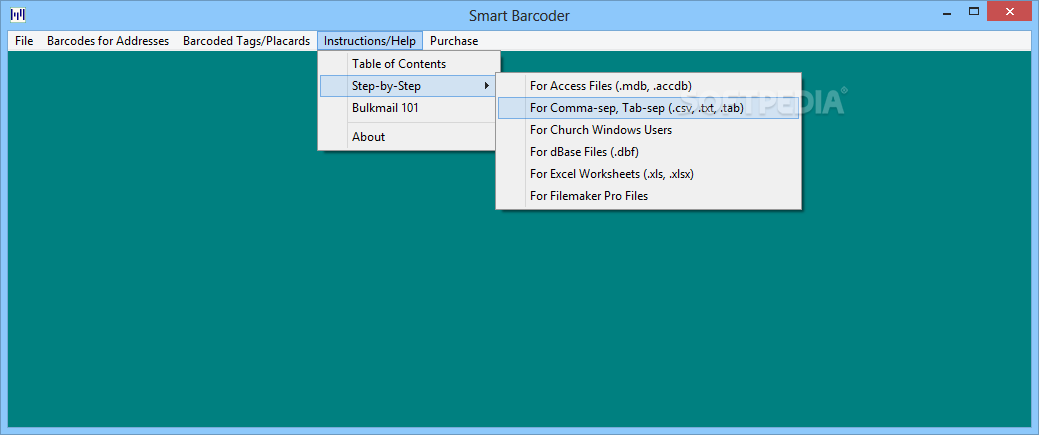This screenshot has height=435, width=1039.
Task: Open the File menu
Action: point(24,41)
